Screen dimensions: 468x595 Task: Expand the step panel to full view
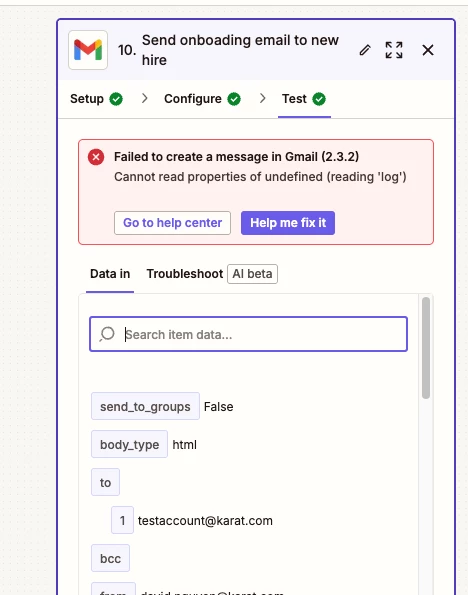[x=394, y=50]
